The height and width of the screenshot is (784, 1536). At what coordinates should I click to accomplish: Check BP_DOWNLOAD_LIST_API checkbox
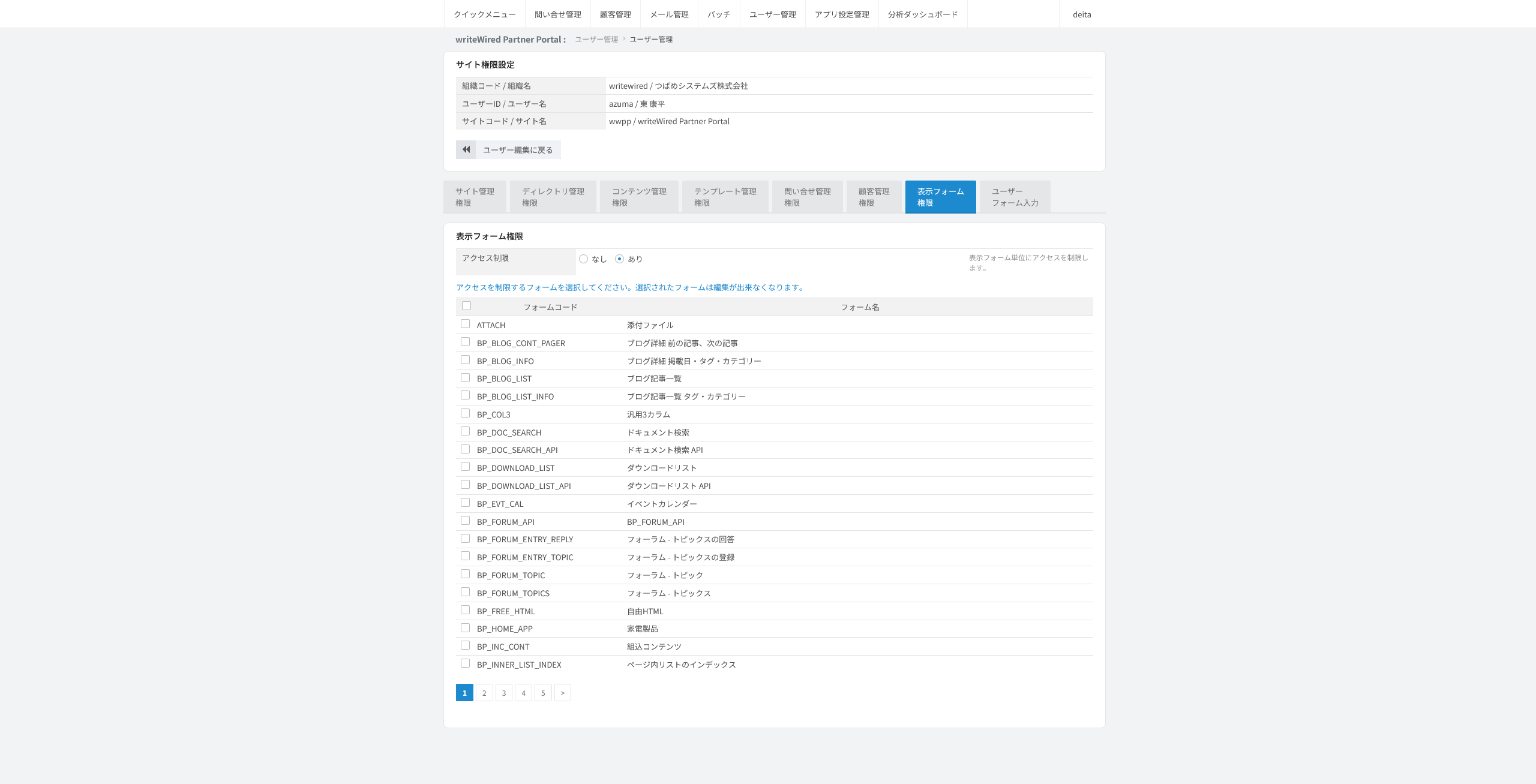[x=465, y=485]
